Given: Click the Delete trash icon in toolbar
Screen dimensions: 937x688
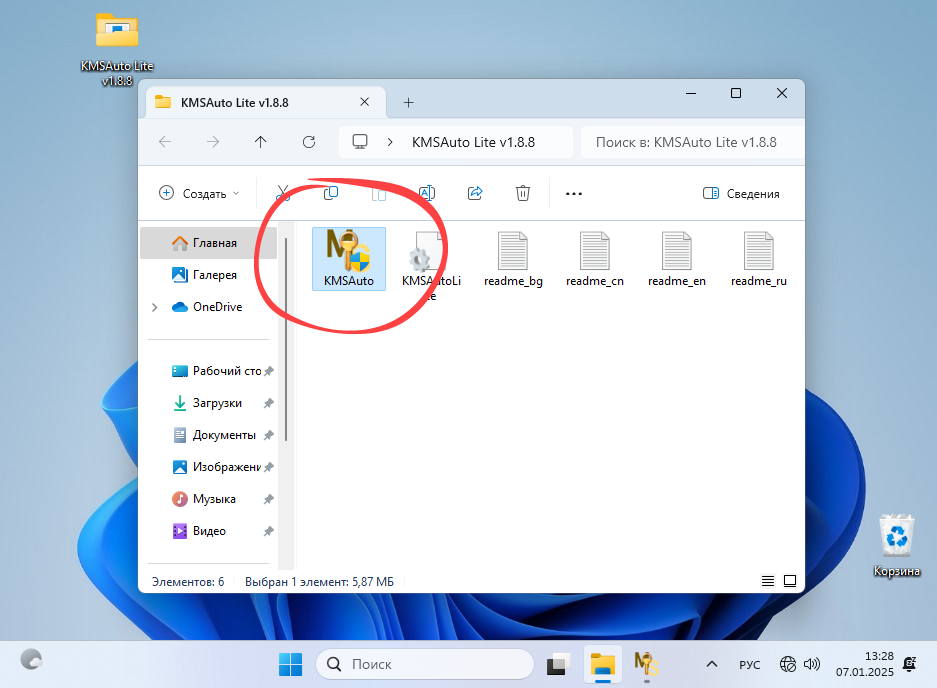Looking at the screenshot, I should pos(522,193).
